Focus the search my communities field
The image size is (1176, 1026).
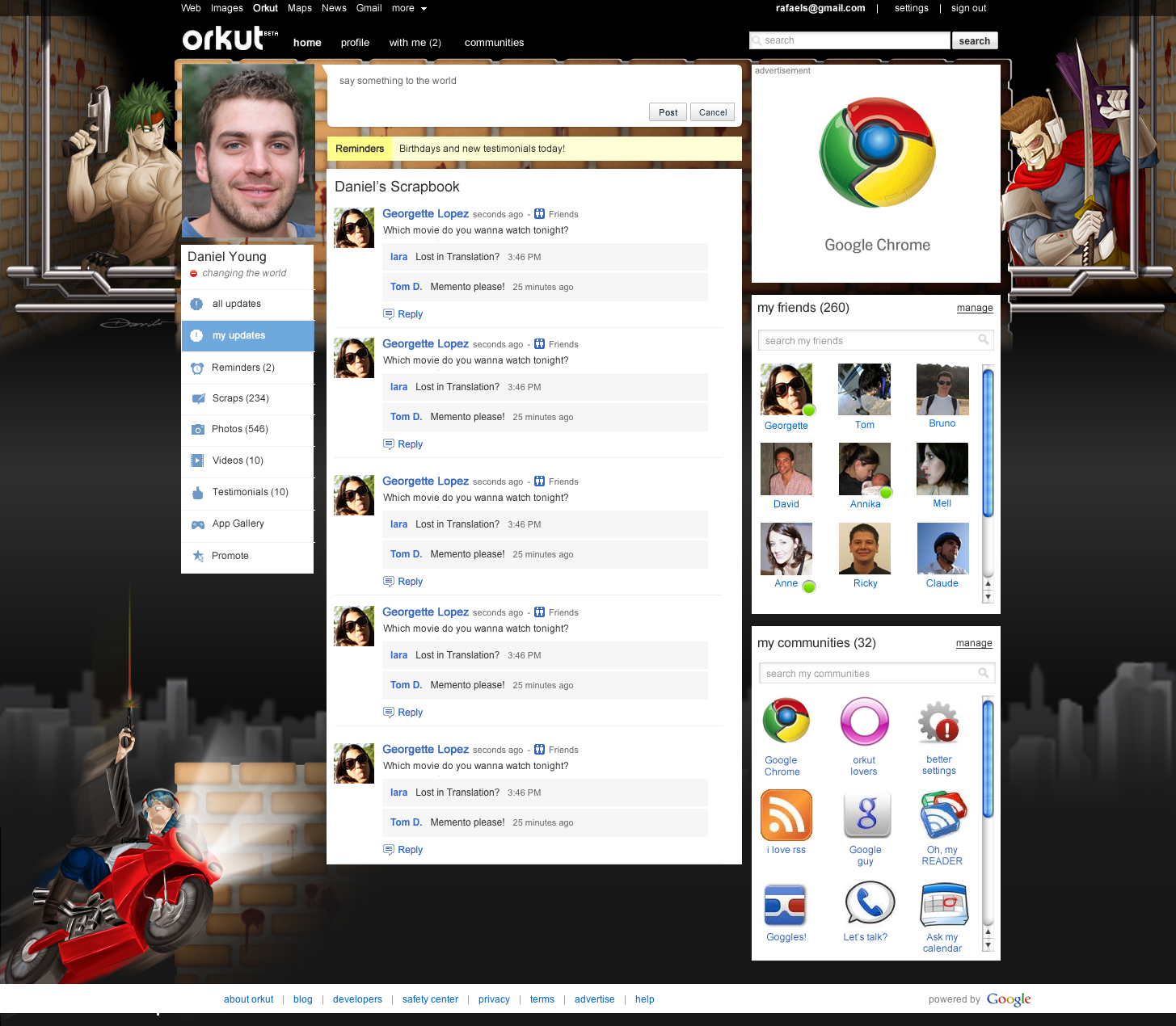click(x=875, y=673)
